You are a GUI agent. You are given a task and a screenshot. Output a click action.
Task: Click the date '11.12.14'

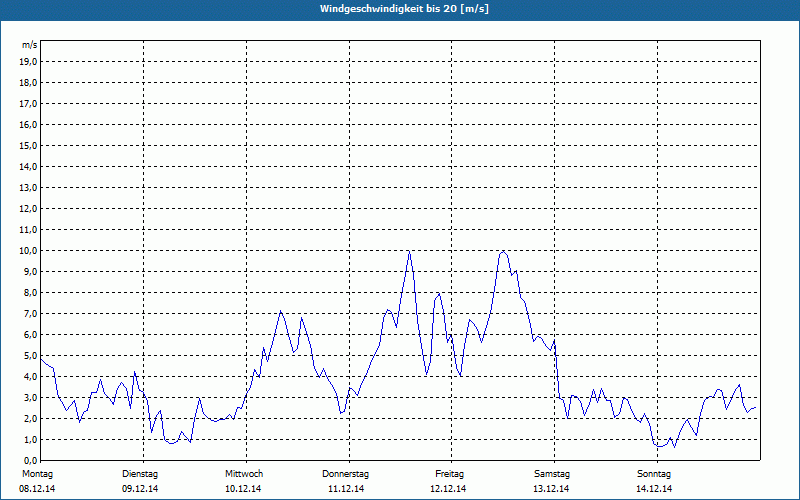pyautogui.click(x=346, y=489)
